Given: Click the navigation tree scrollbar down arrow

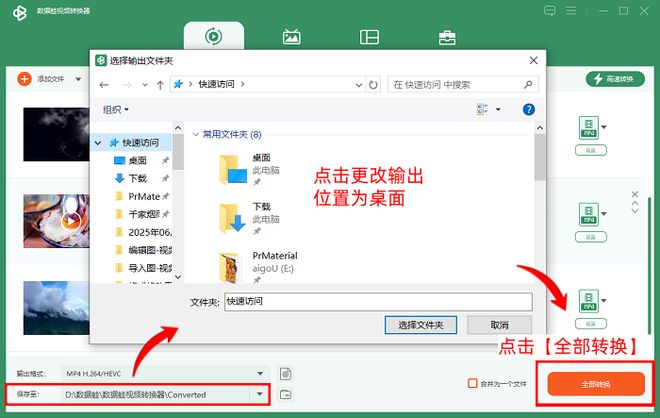Looking at the screenshot, I should 178,277.
